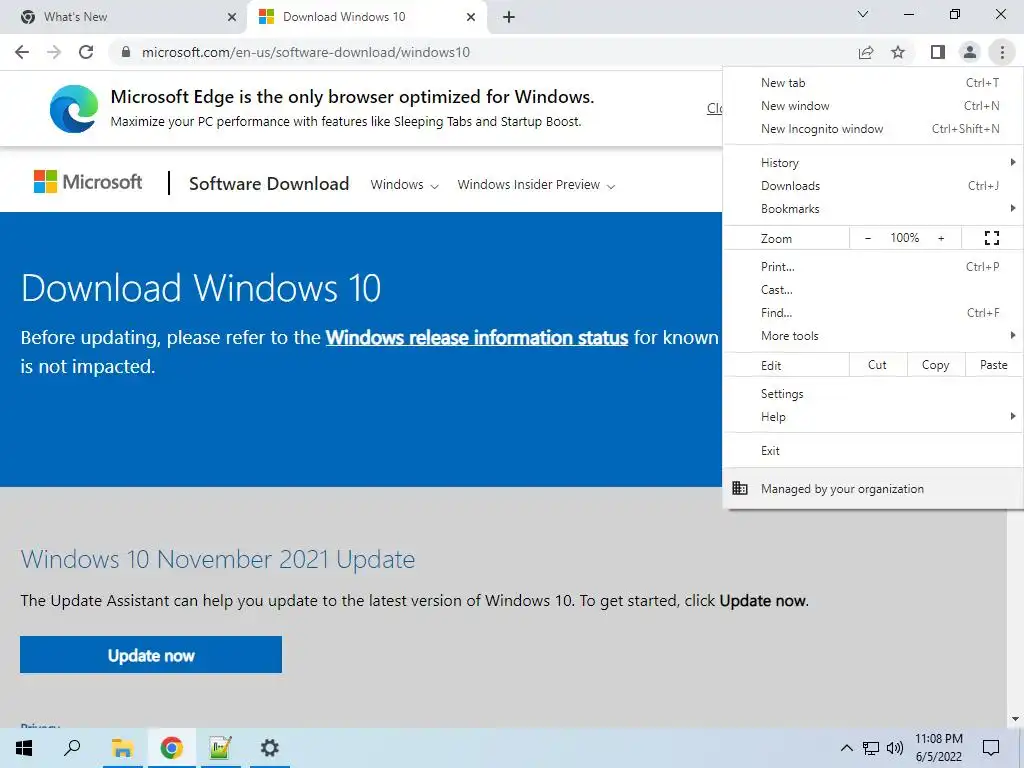
Task: Click Paste in the Edit row
Action: (994, 365)
